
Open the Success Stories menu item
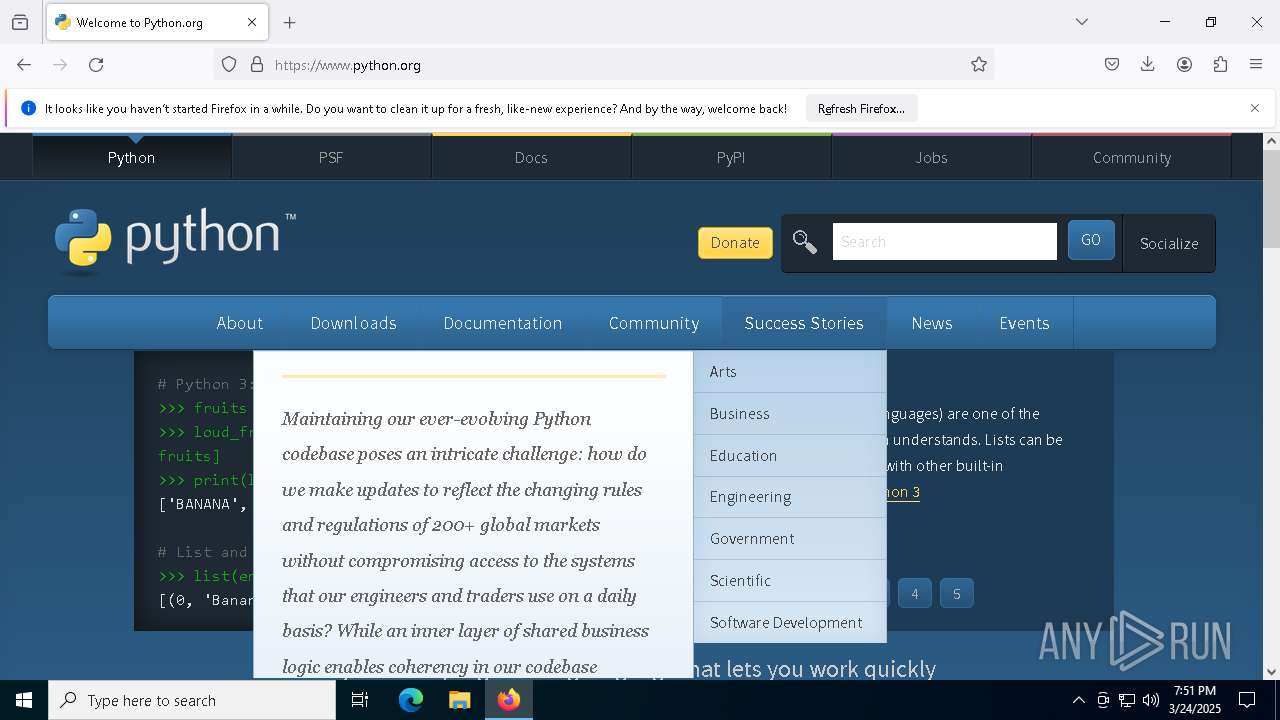pos(804,323)
